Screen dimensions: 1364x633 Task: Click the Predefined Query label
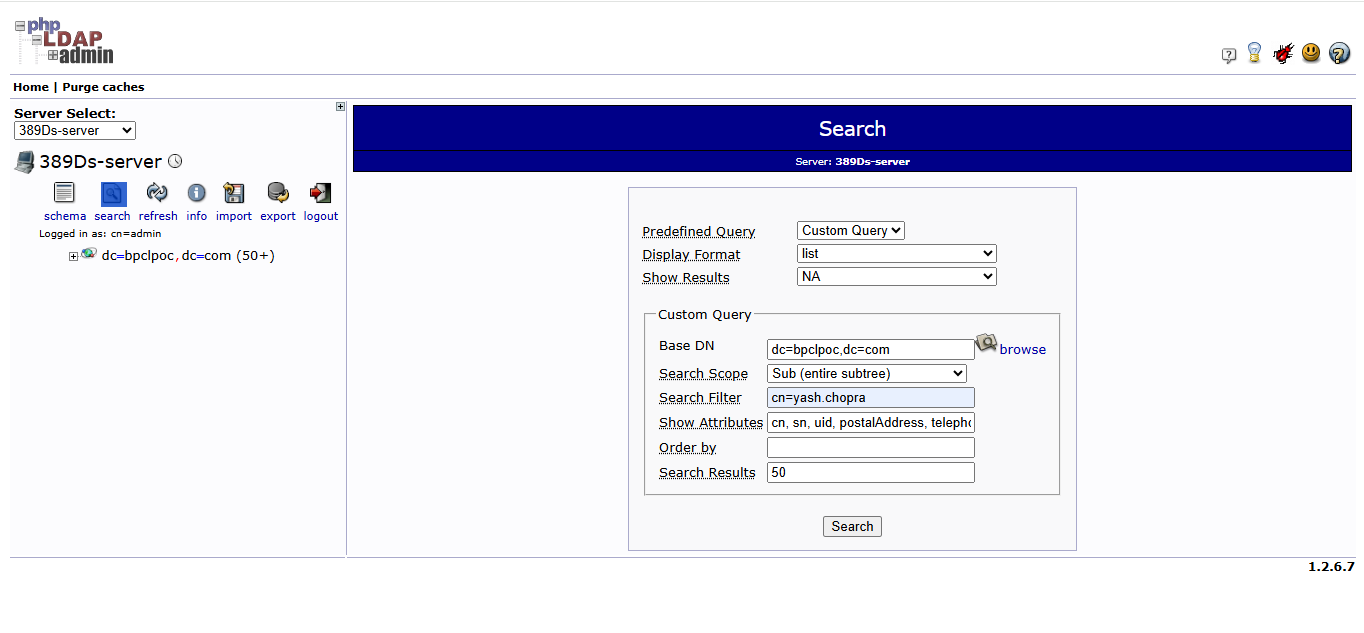click(x=699, y=232)
